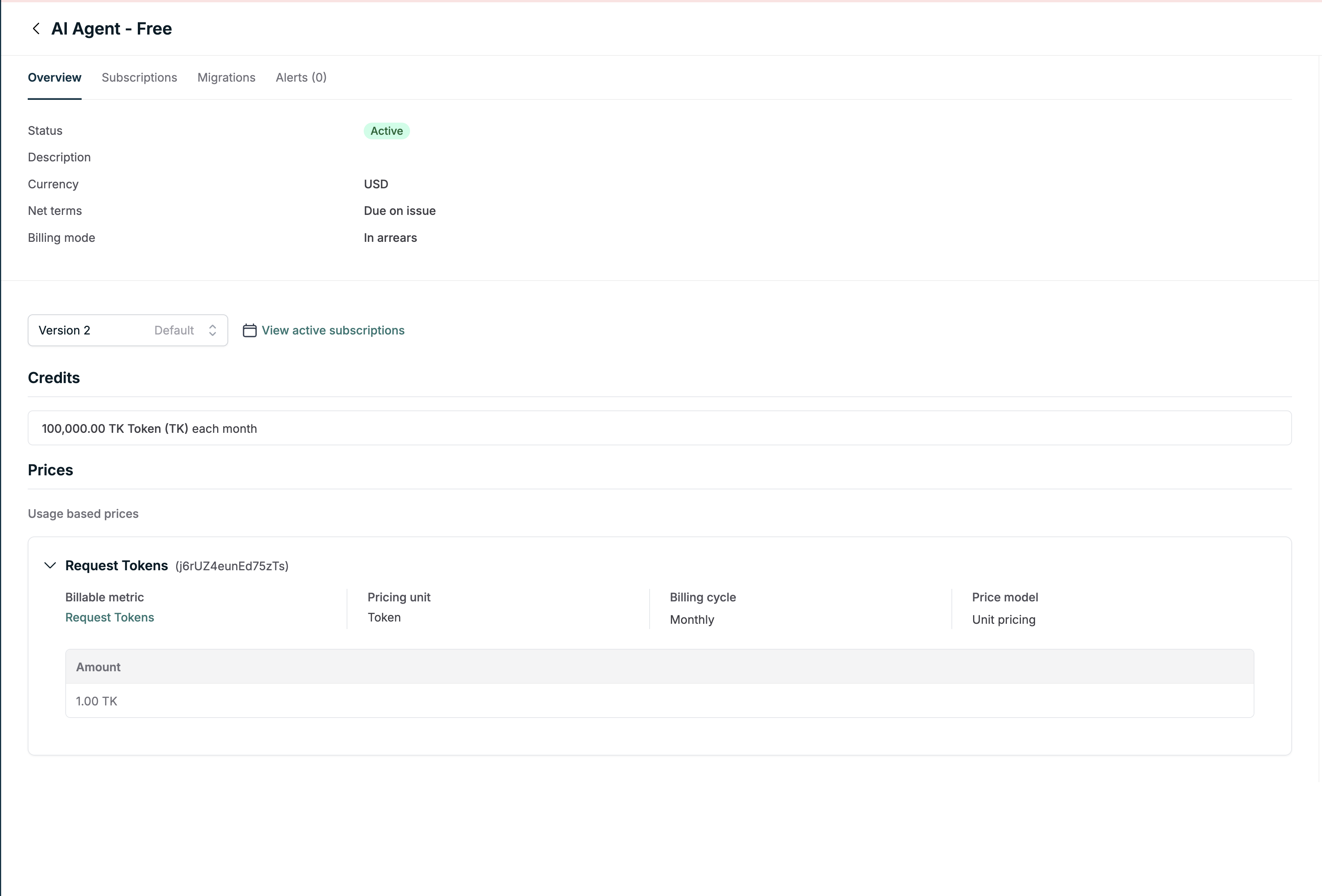Click the price ID j6rUZ4eunEd75zTs text

pyautogui.click(x=232, y=566)
